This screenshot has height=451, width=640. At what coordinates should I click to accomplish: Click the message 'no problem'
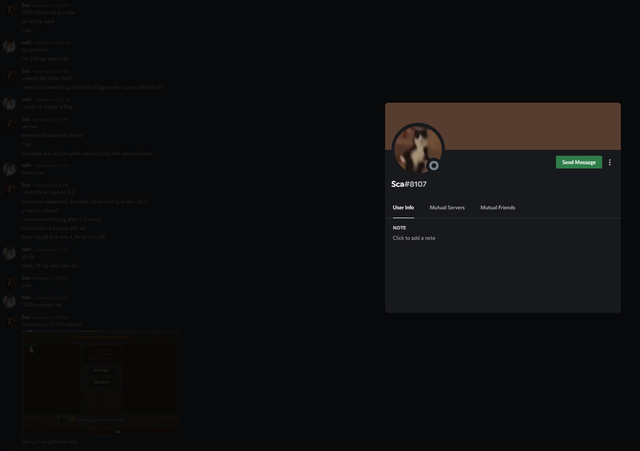[34, 50]
